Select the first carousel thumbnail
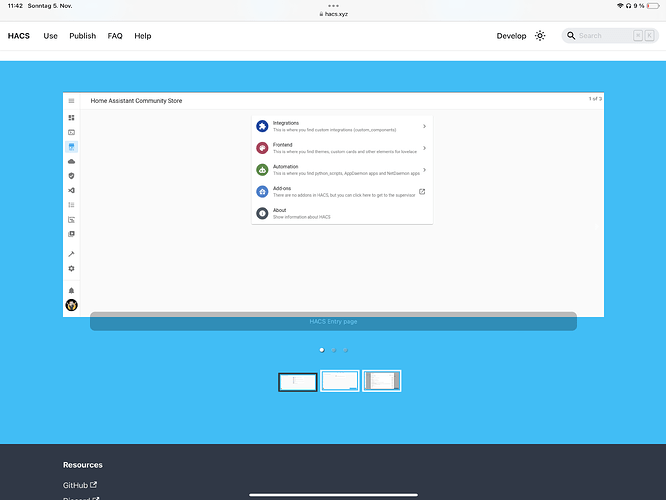The image size is (666, 500). [298, 382]
